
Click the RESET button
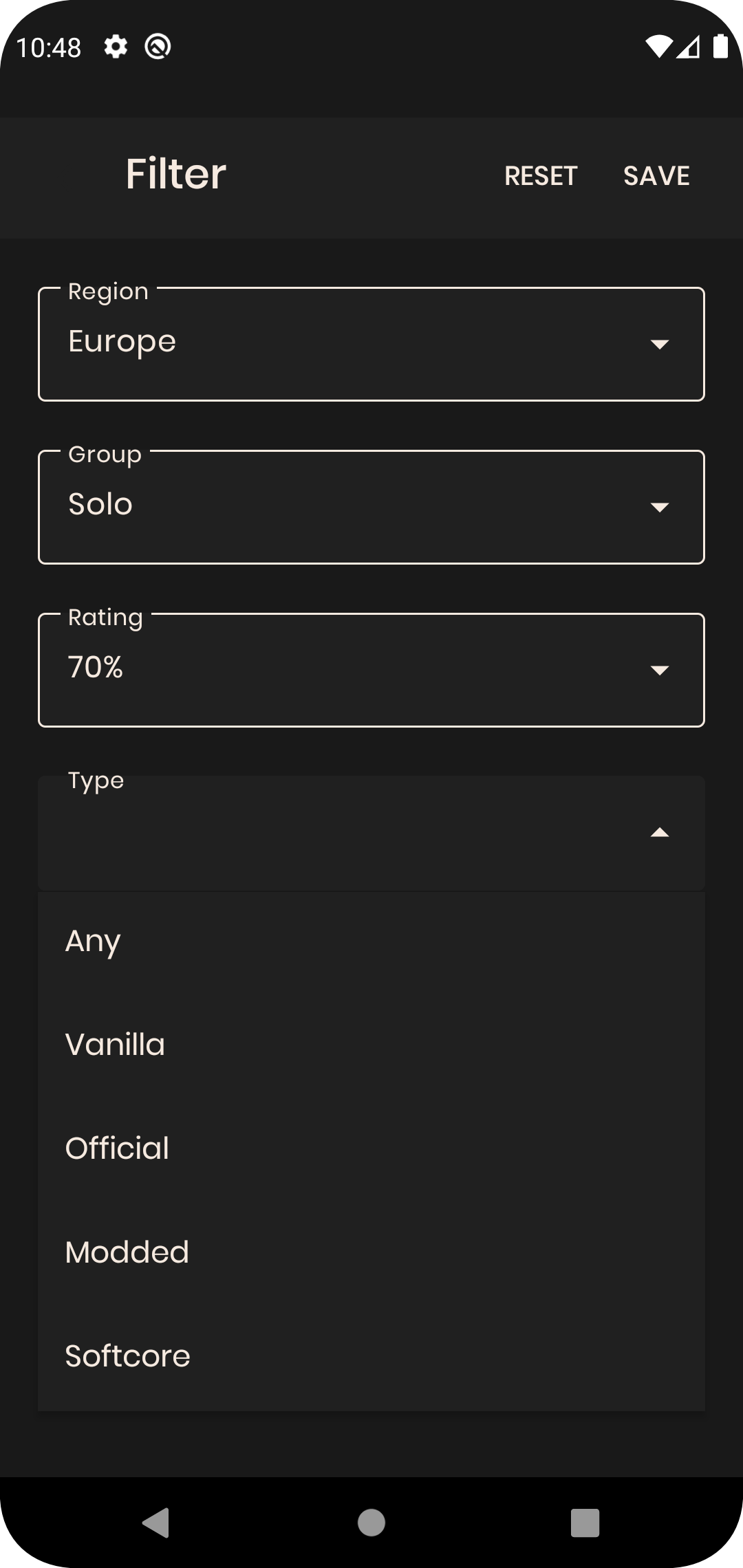541,176
